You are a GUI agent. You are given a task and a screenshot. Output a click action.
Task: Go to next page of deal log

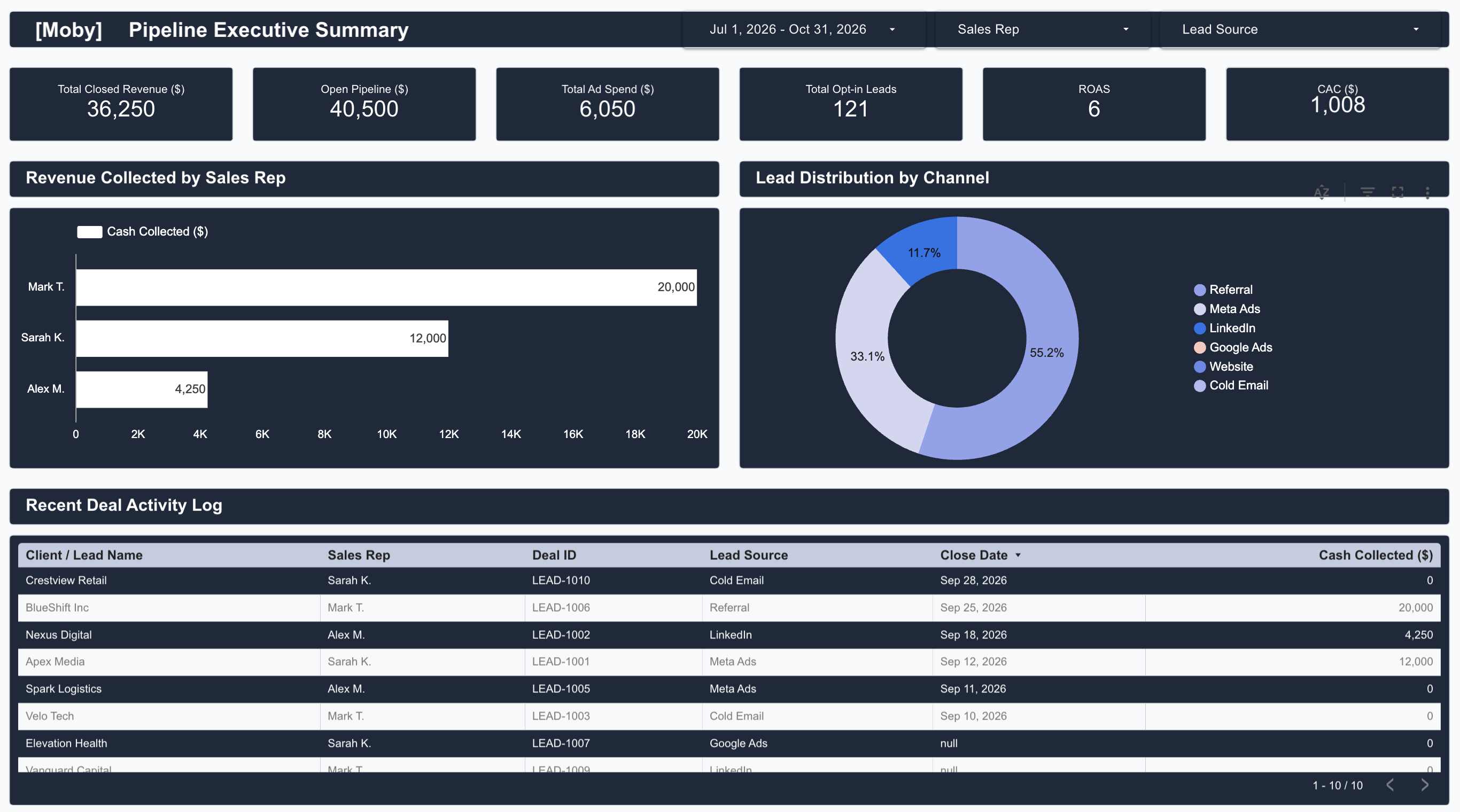click(1424, 785)
